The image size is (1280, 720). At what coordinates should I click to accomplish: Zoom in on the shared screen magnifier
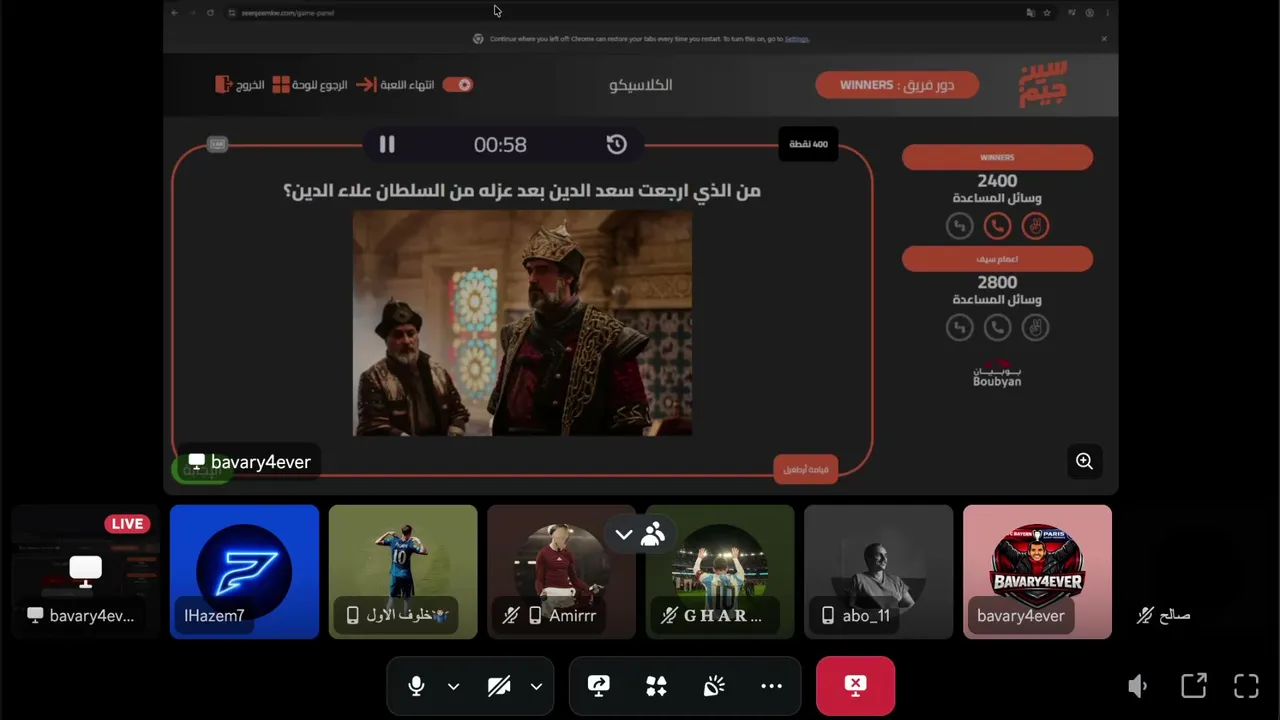tap(1084, 461)
